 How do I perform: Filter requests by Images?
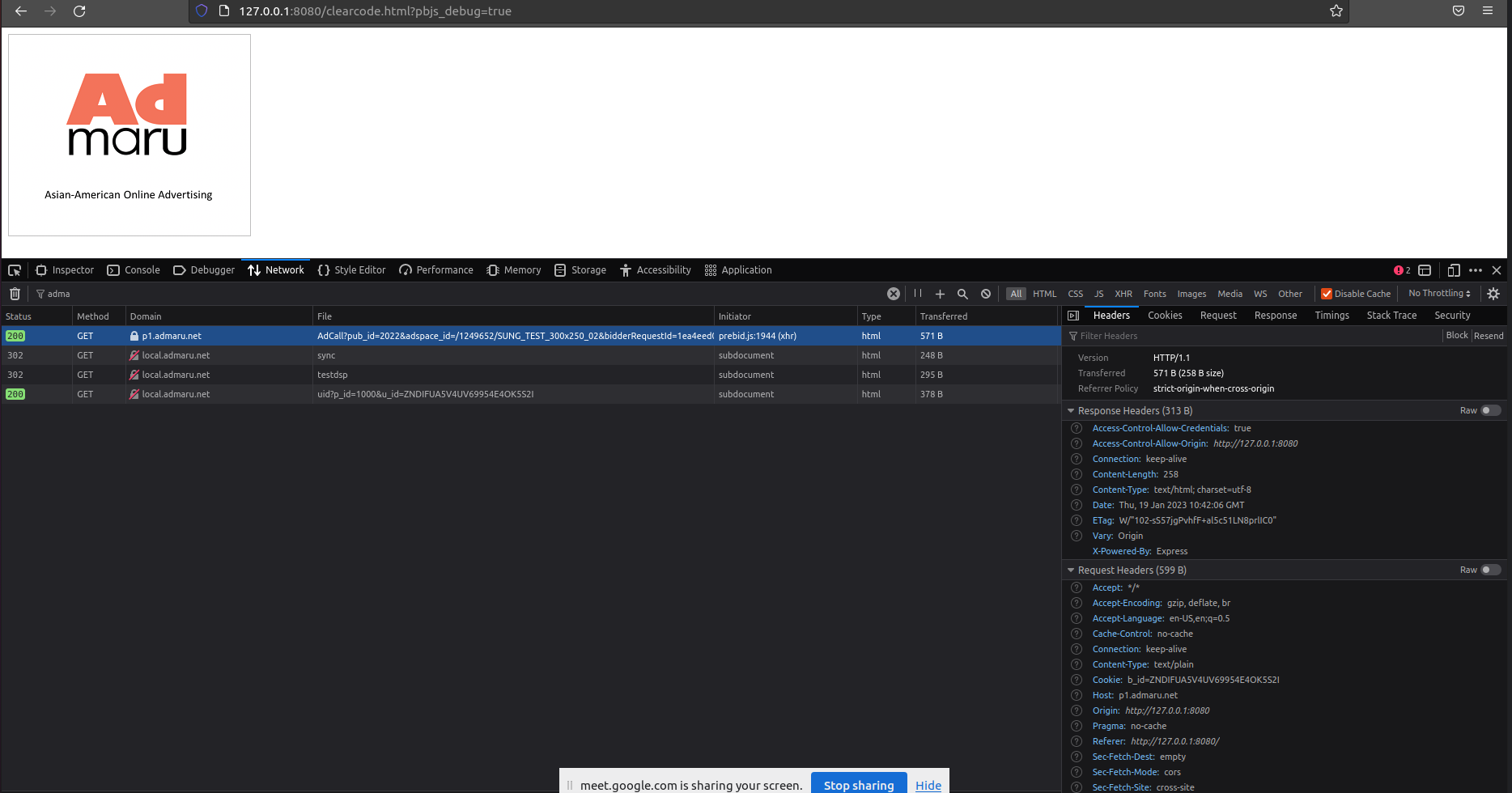pos(1191,294)
